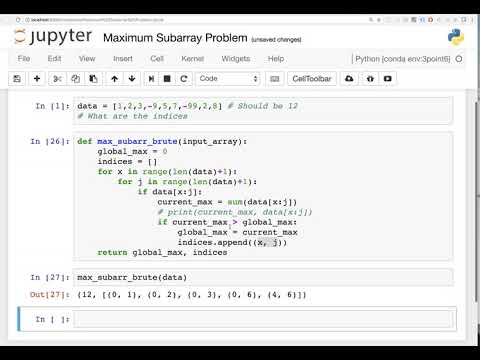Click the (unsaved changes) status text
This screenshot has width=480, height=360.
point(276,40)
